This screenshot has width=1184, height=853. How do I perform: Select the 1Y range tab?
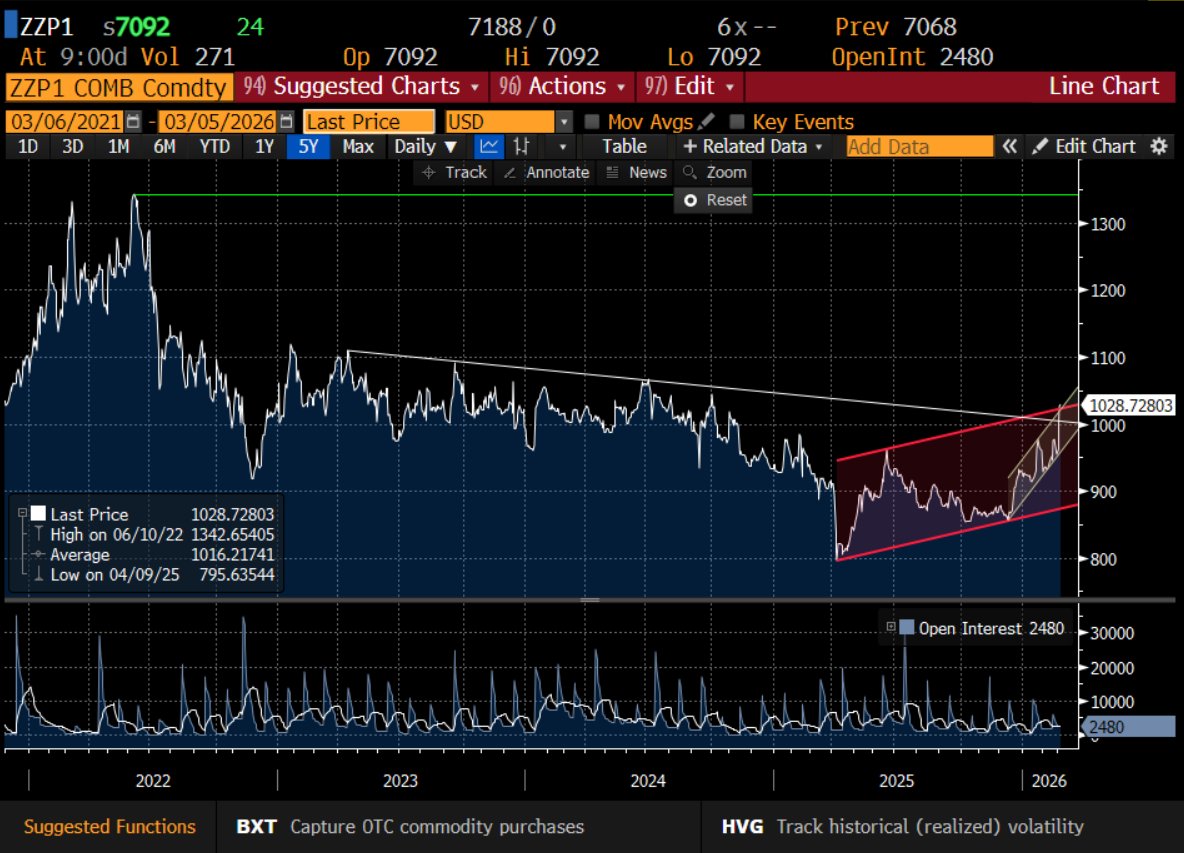click(264, 146)
